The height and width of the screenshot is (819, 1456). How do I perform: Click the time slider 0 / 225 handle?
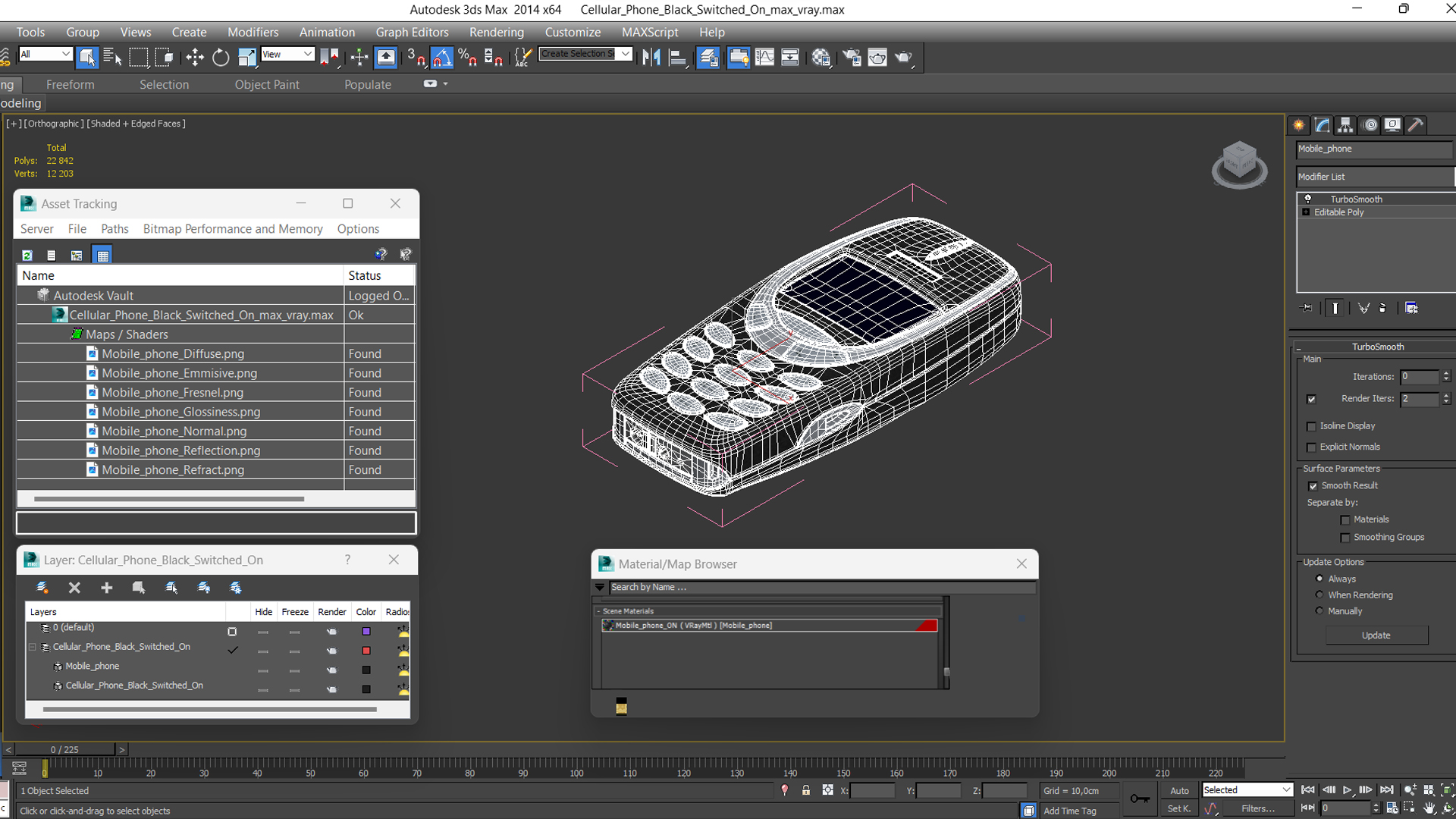pos(64,749)
